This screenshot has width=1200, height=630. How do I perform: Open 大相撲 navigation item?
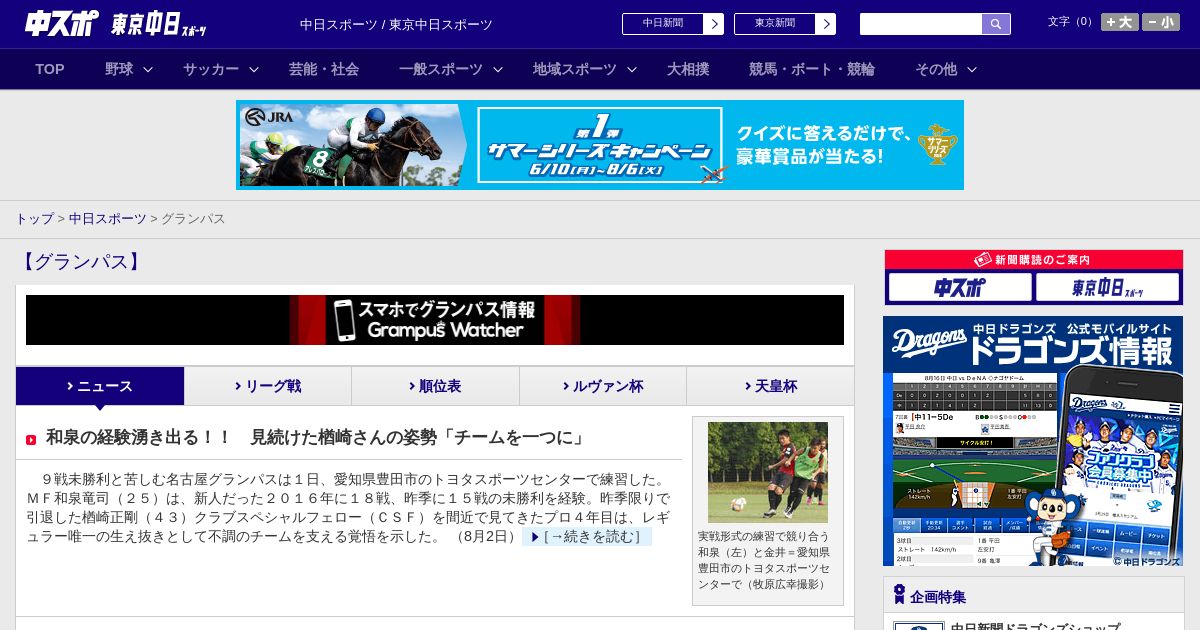coord(688,69)
